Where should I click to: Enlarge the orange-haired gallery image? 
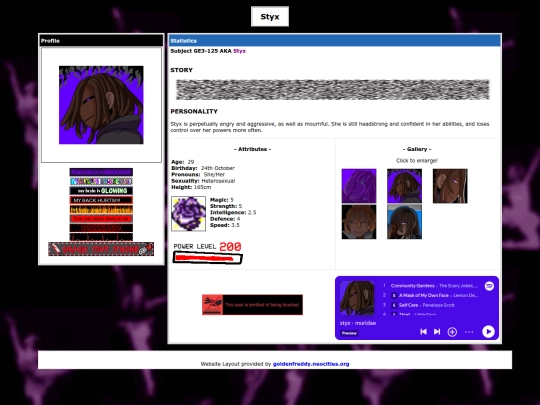click(359, 222)
